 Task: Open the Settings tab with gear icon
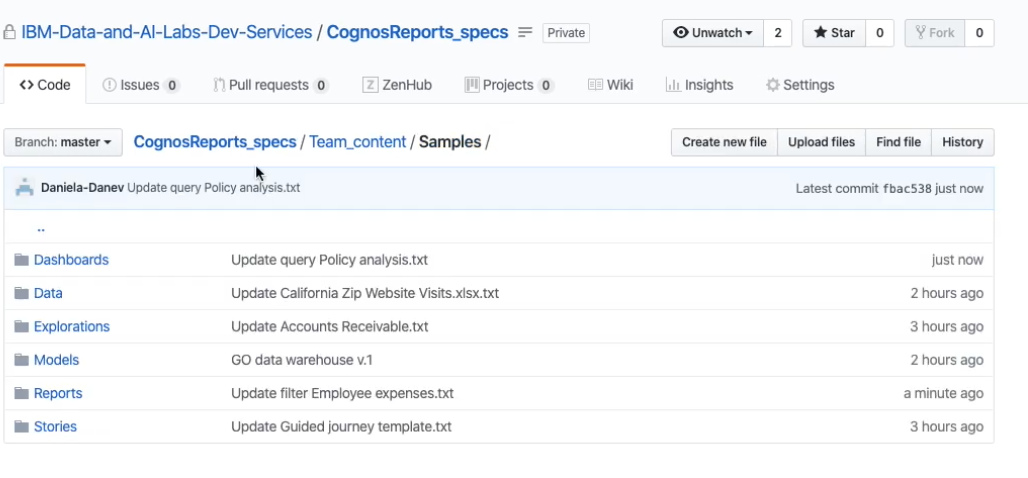[x=799, y=85]
